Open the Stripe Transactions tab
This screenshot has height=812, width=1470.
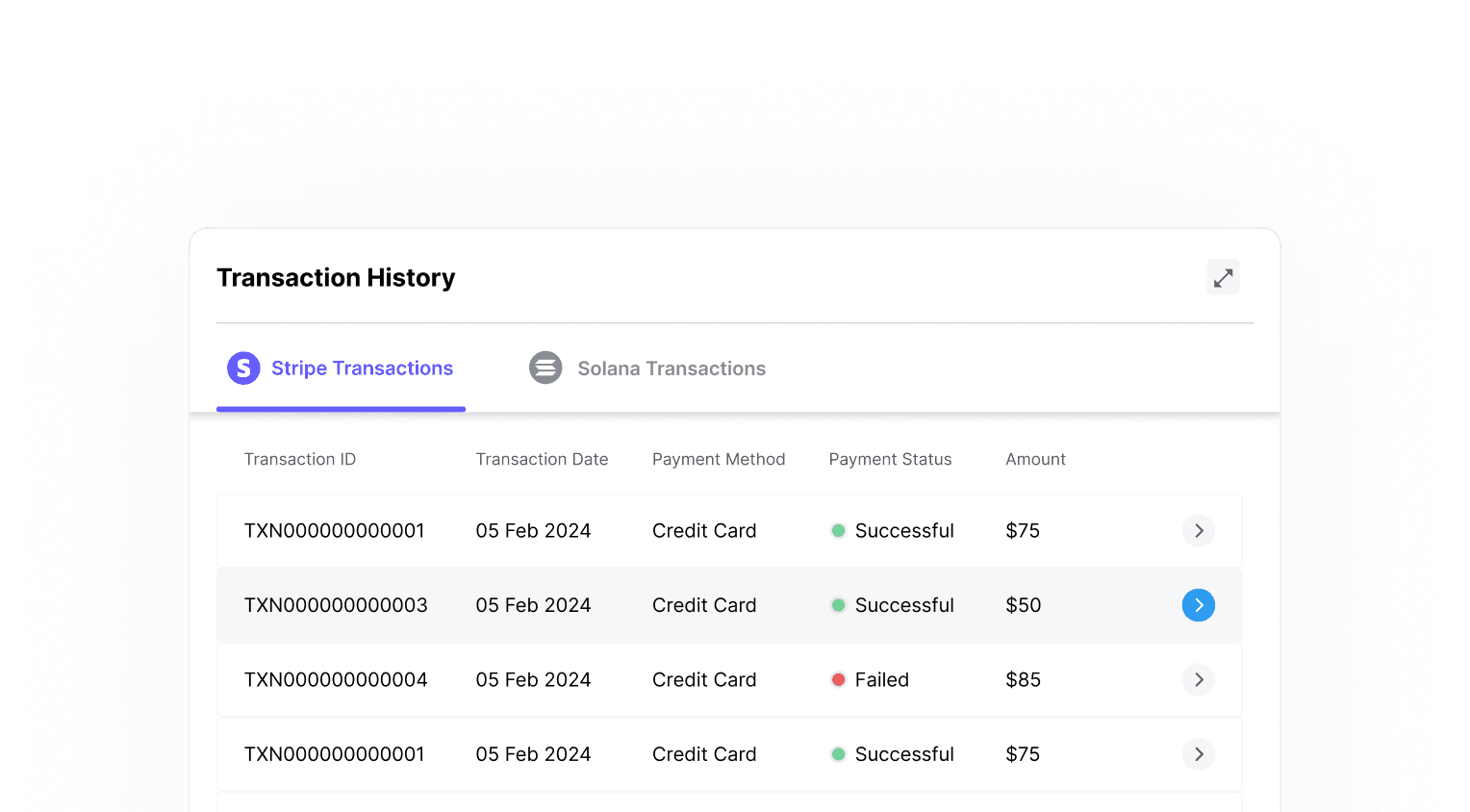click(x=362, y=368)
